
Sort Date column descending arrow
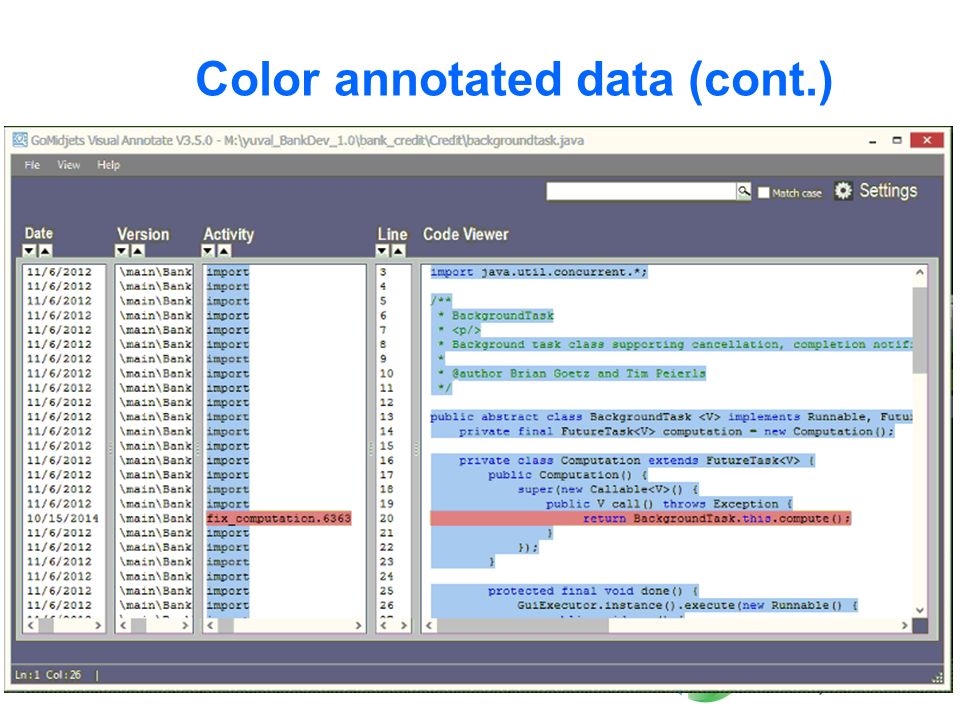point(29,250)
